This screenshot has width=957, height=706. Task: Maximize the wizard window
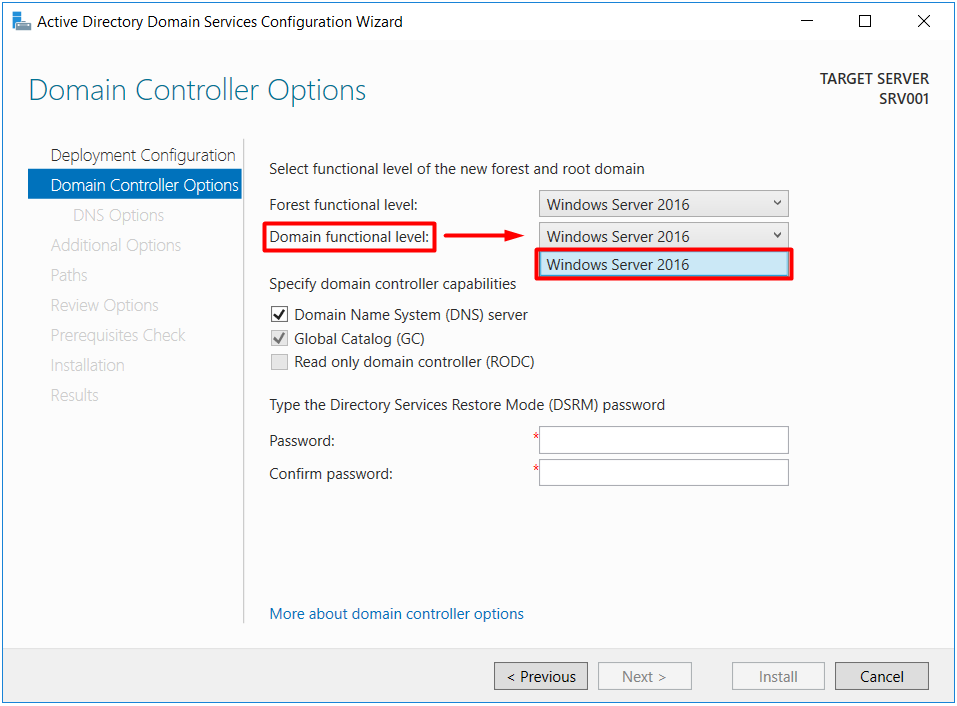pos(865,21)
